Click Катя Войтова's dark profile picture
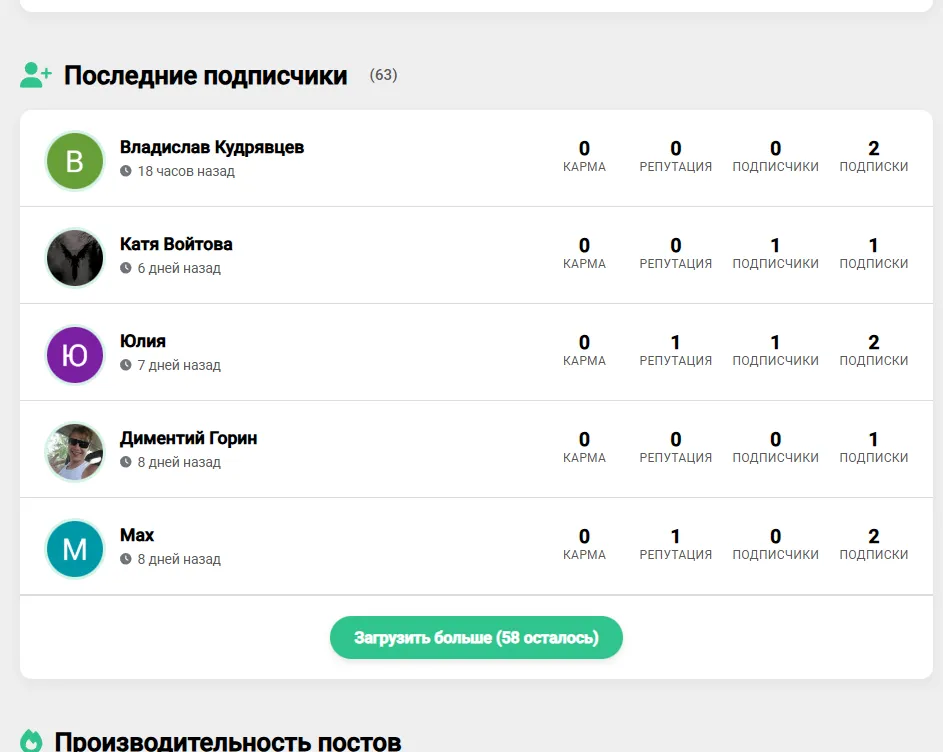Screen dimensions: 943x752 (75, 258)
